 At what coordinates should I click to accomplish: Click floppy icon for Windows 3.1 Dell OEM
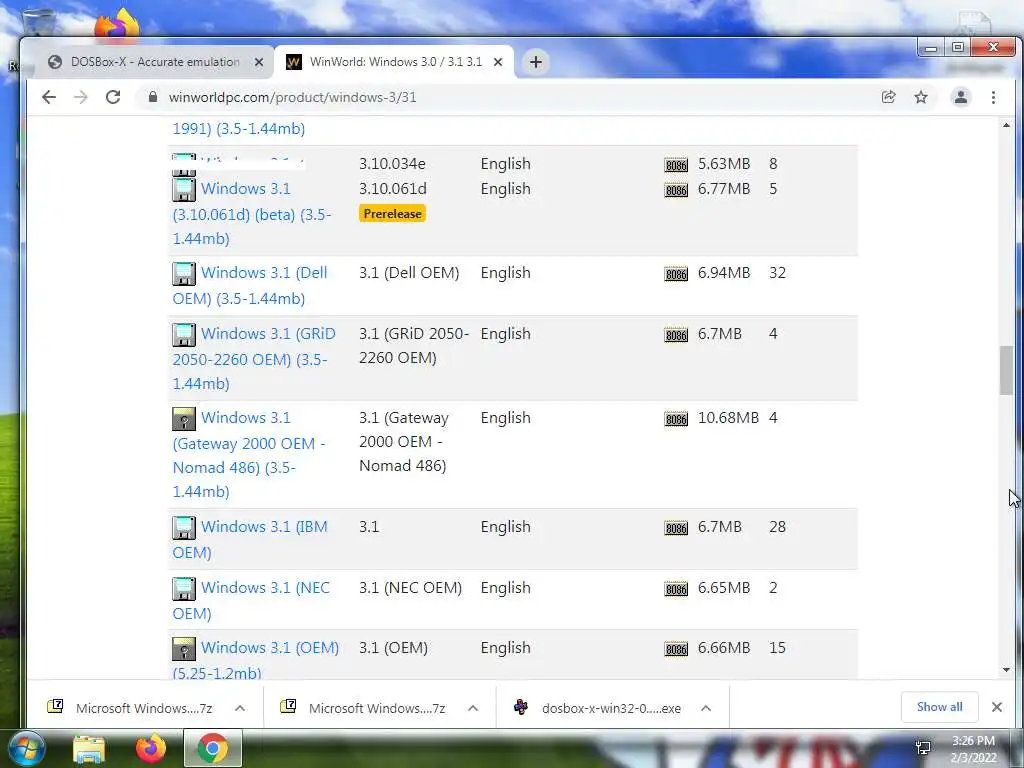184,274
